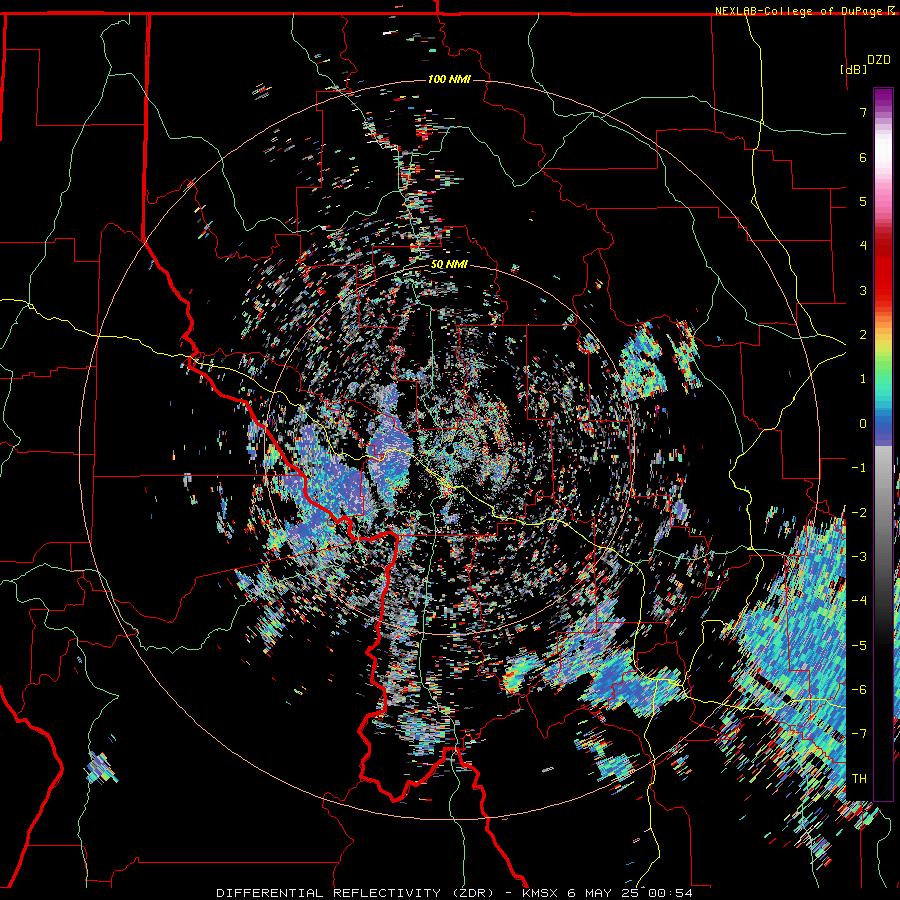Select the -6 dB tick label

[x=859, y=689]
